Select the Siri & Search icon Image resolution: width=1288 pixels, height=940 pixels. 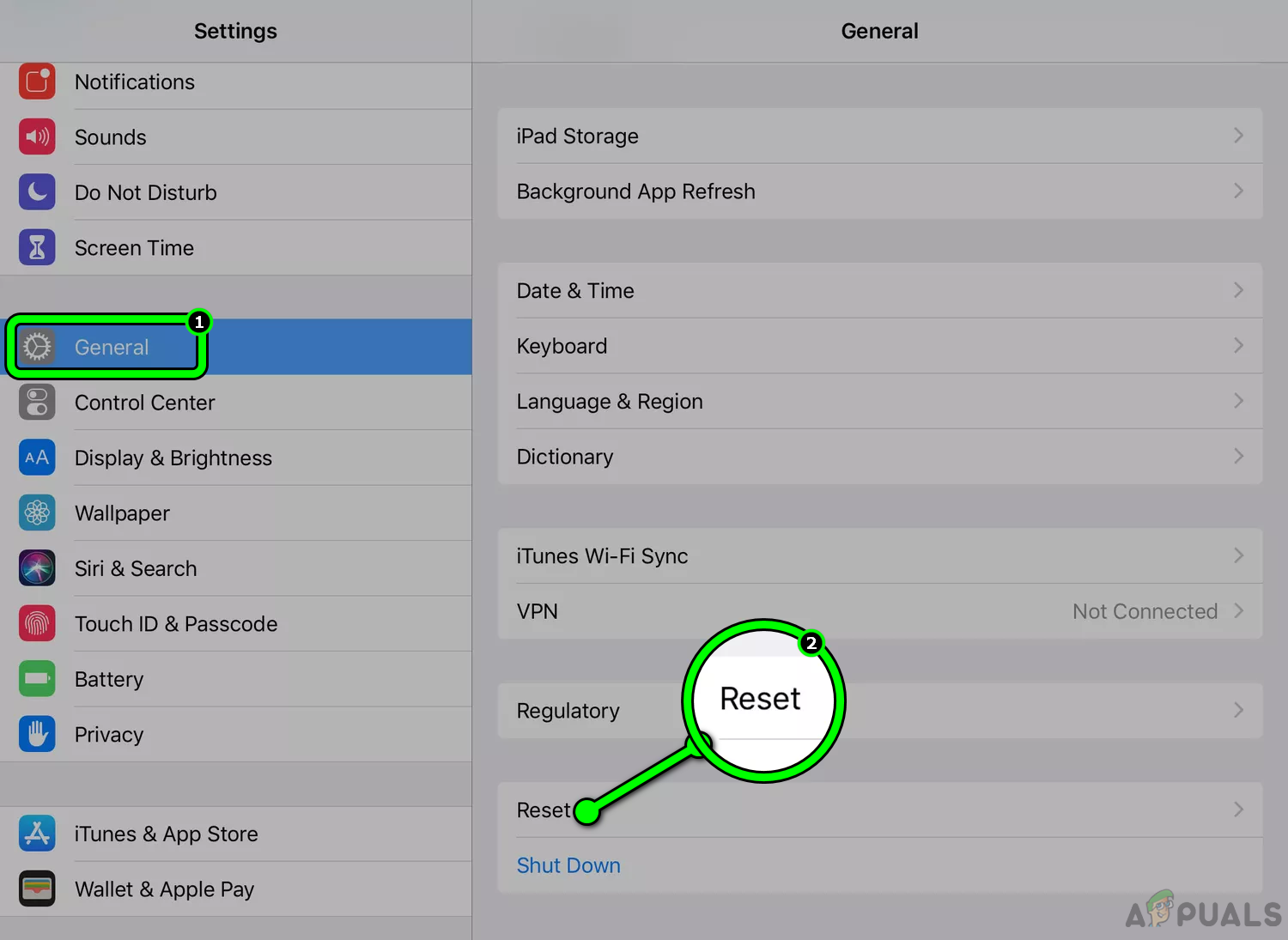tap(37, 567)
